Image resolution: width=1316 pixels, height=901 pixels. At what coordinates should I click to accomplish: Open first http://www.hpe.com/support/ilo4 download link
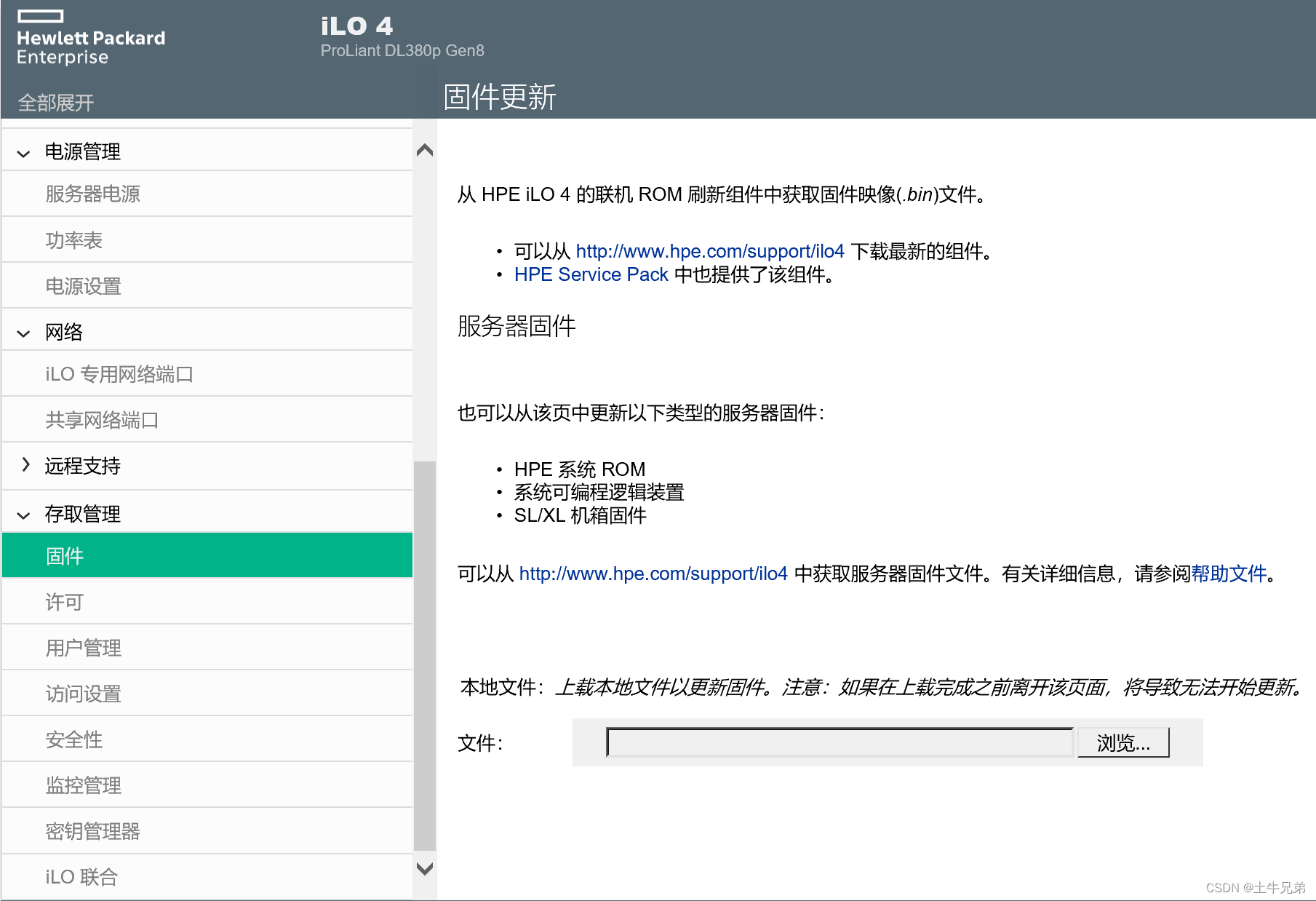[710, 251]
